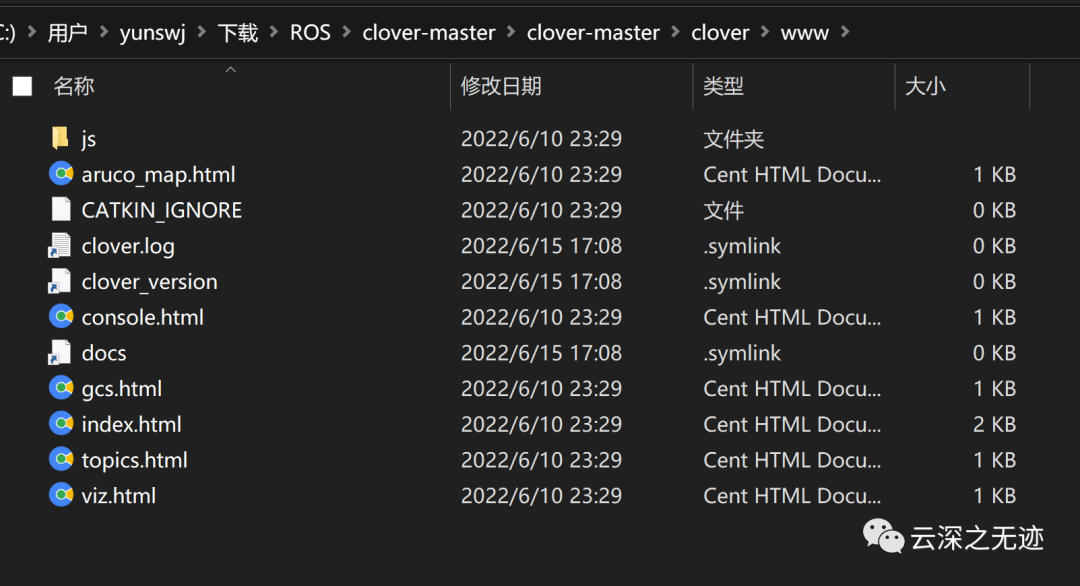The width and height of the screenshot is (1080, 586).
Task: Open the js folder
Action: pos(88,138)
